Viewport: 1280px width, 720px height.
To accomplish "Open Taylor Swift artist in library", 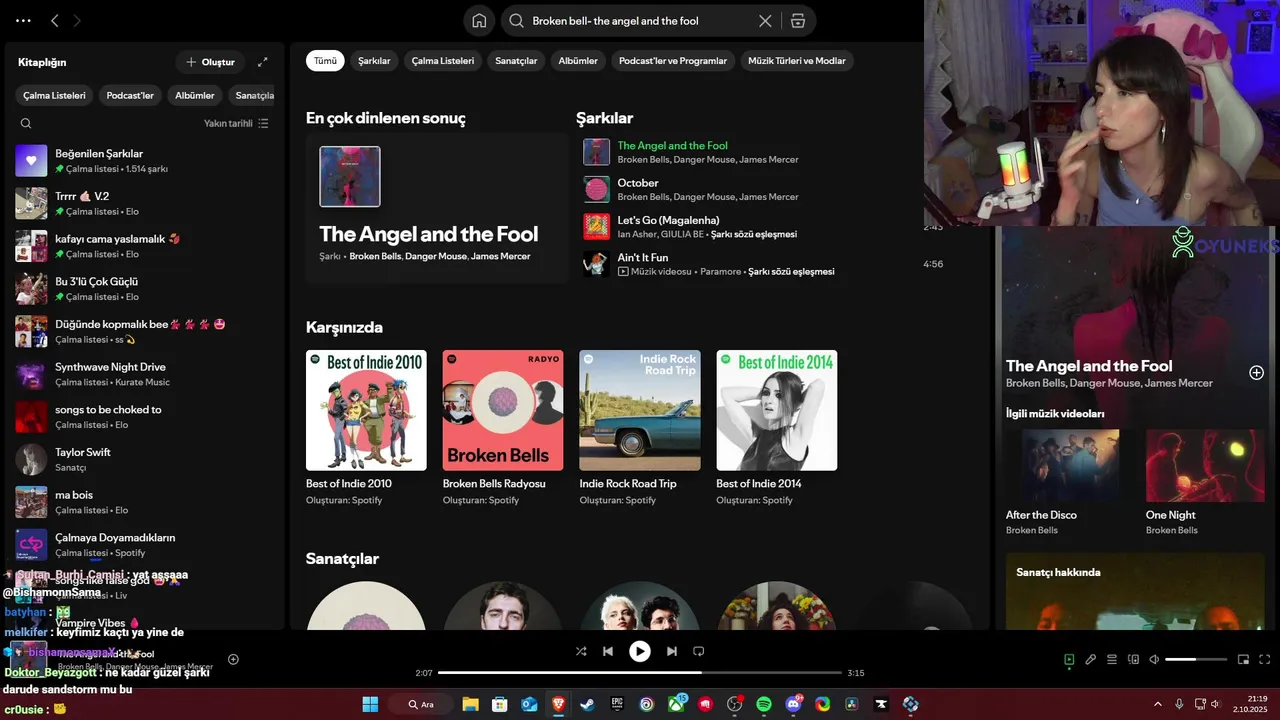I will [x=145, y=459].
